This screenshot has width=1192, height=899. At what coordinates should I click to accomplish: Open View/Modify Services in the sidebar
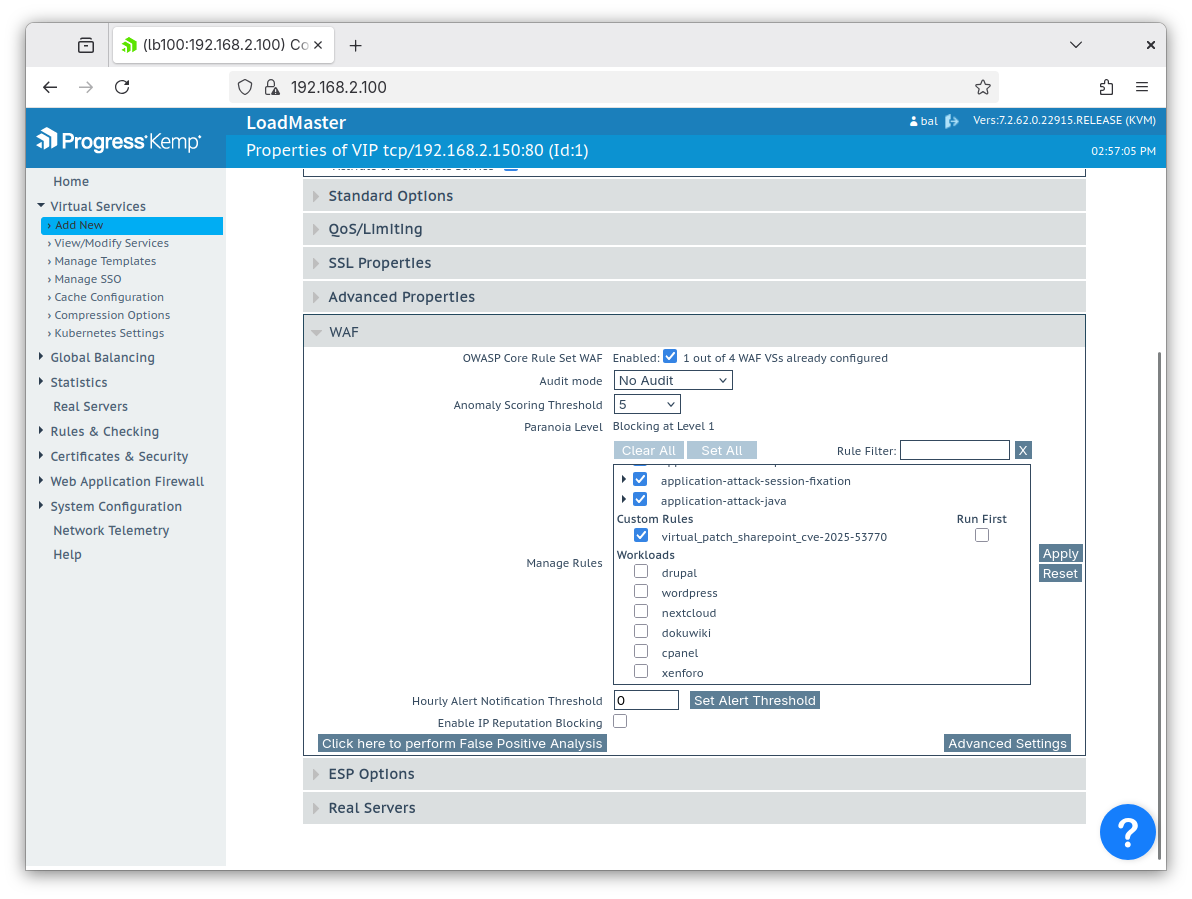(111, 243)
